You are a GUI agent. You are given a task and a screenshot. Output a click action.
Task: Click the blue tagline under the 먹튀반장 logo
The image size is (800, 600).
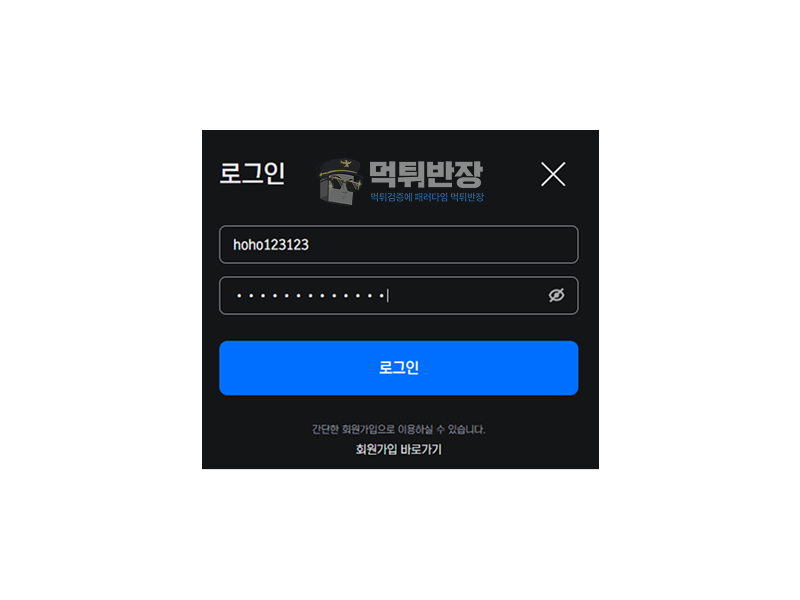(427, 197)
